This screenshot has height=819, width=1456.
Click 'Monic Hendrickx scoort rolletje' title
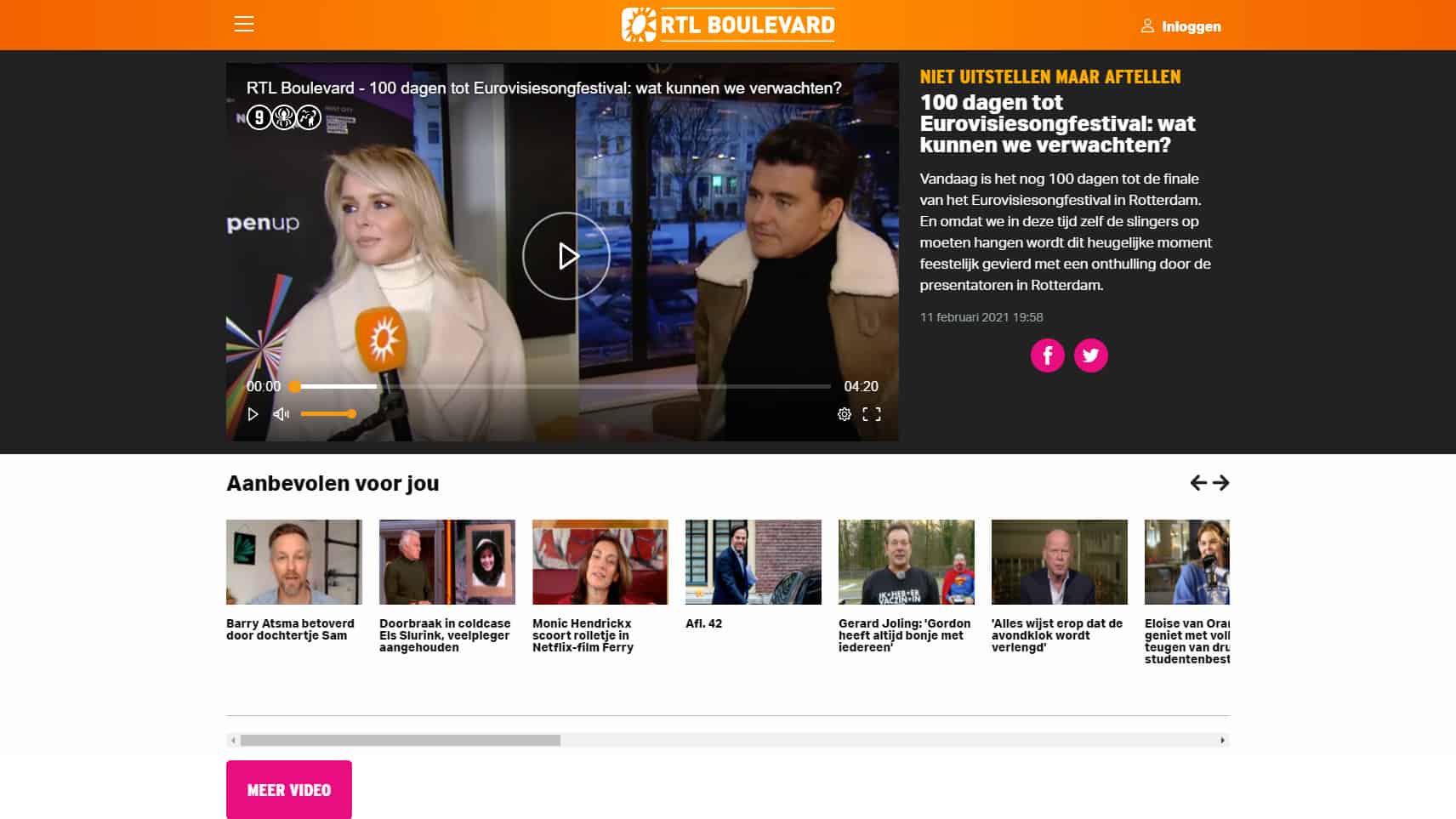[583, 635]
